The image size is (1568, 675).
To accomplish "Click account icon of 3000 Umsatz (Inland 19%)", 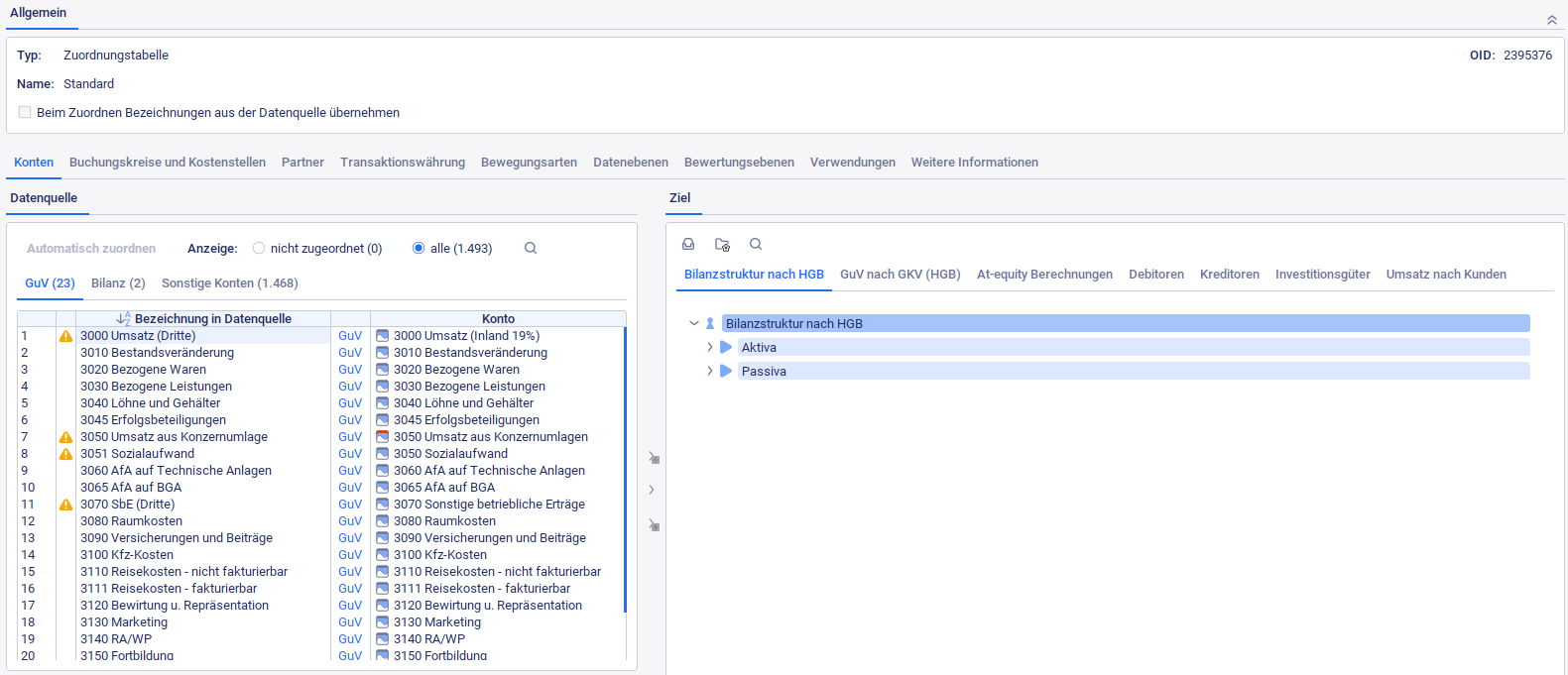I will click(x=382, y=336).
